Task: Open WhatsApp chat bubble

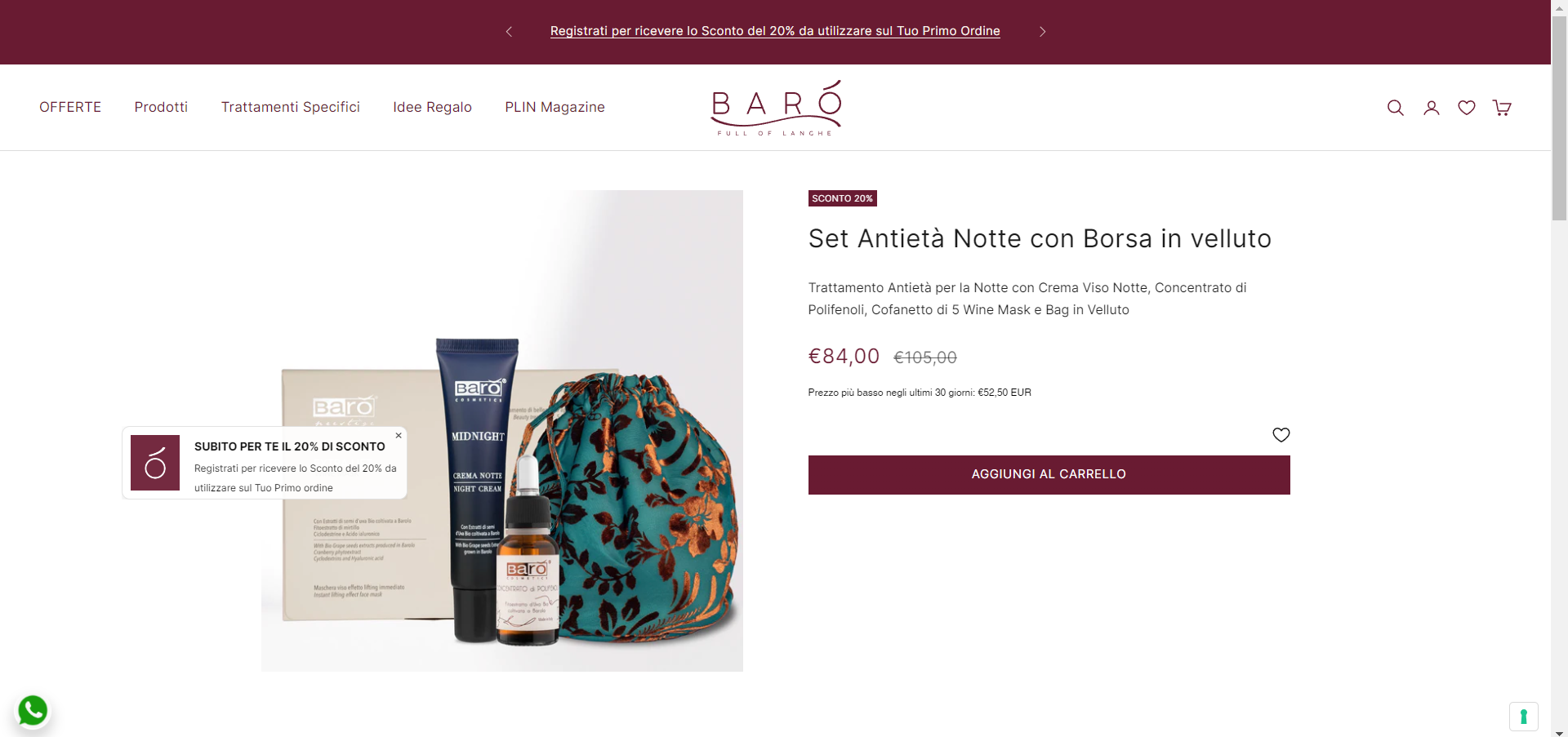Action: click(x=33, y=710)
